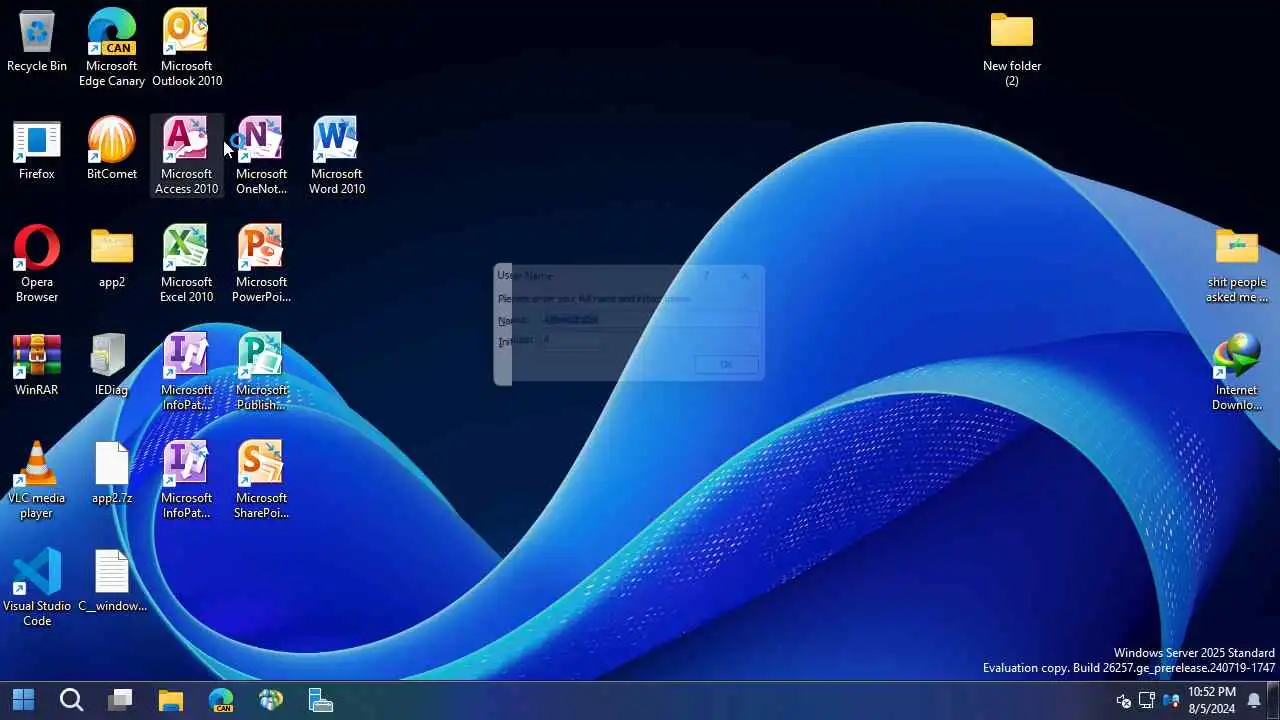Image resolution: width=1280 pixels, height=720 pixels.
Task: Click the Edge Canary taskbar icon
Action: 221,700
